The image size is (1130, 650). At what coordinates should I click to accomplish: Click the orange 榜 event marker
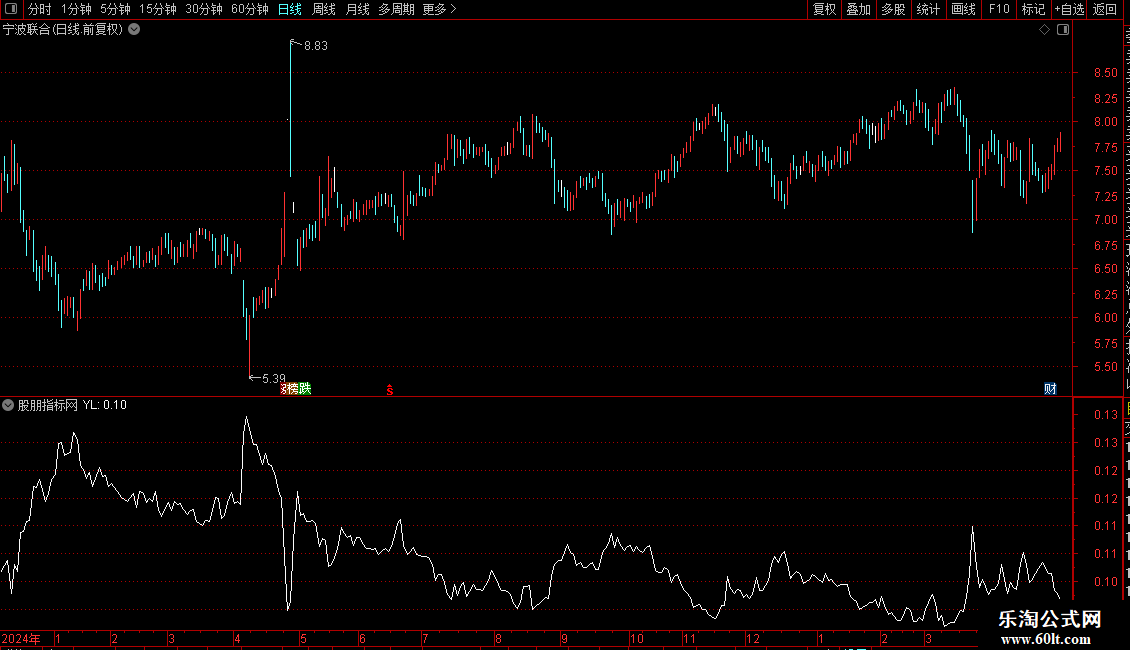point(293,389)
